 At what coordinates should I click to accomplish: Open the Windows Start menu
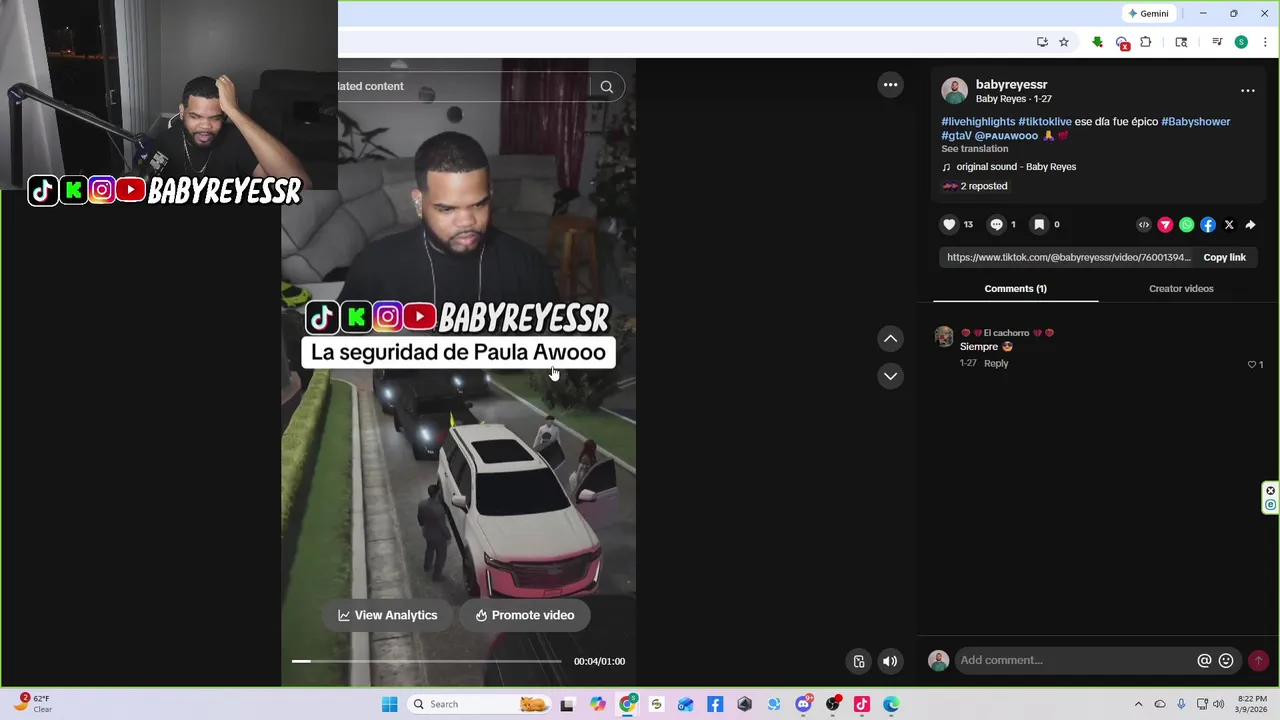click(389, 705)
